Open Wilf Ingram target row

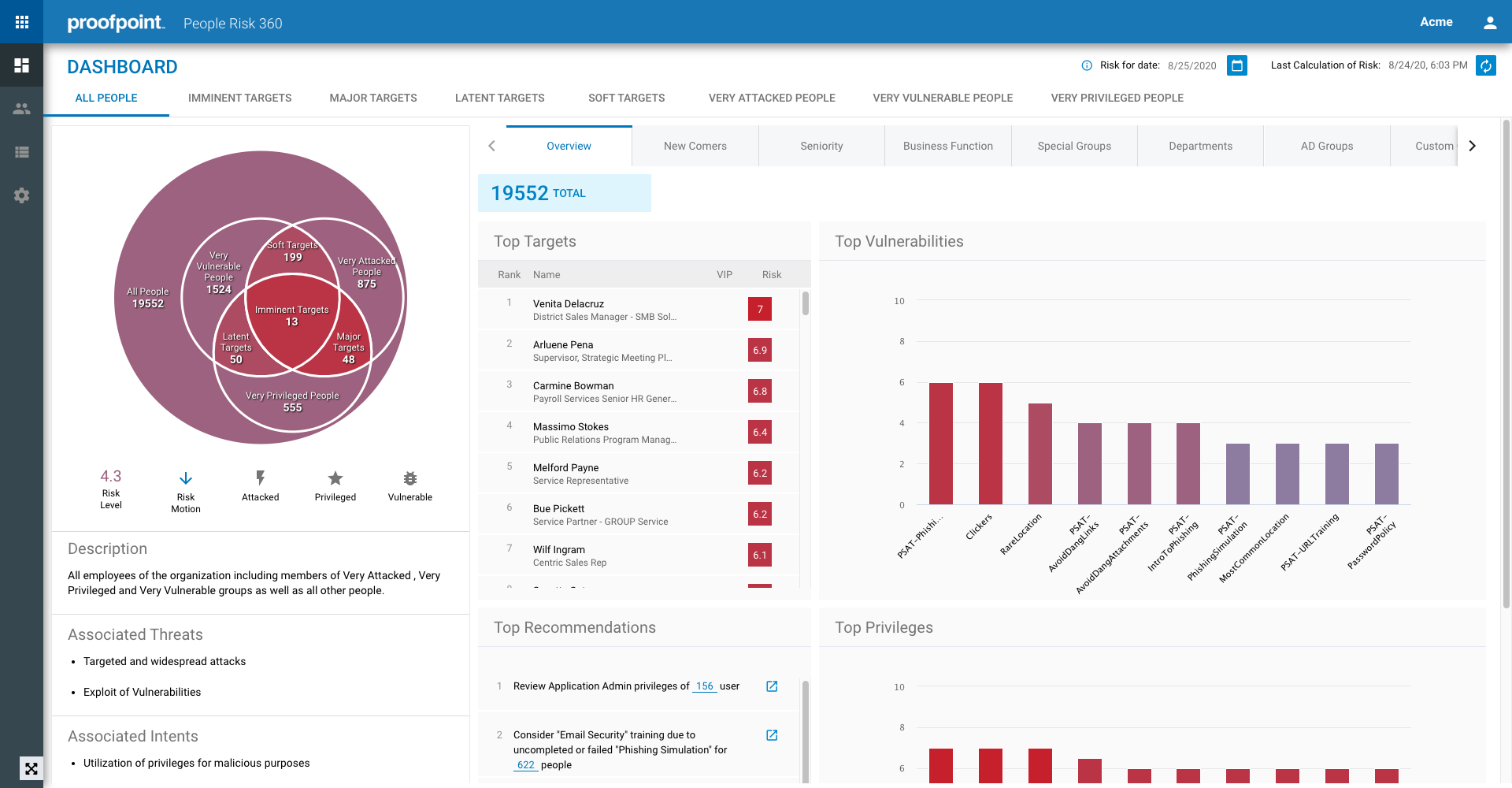(639, 555)
